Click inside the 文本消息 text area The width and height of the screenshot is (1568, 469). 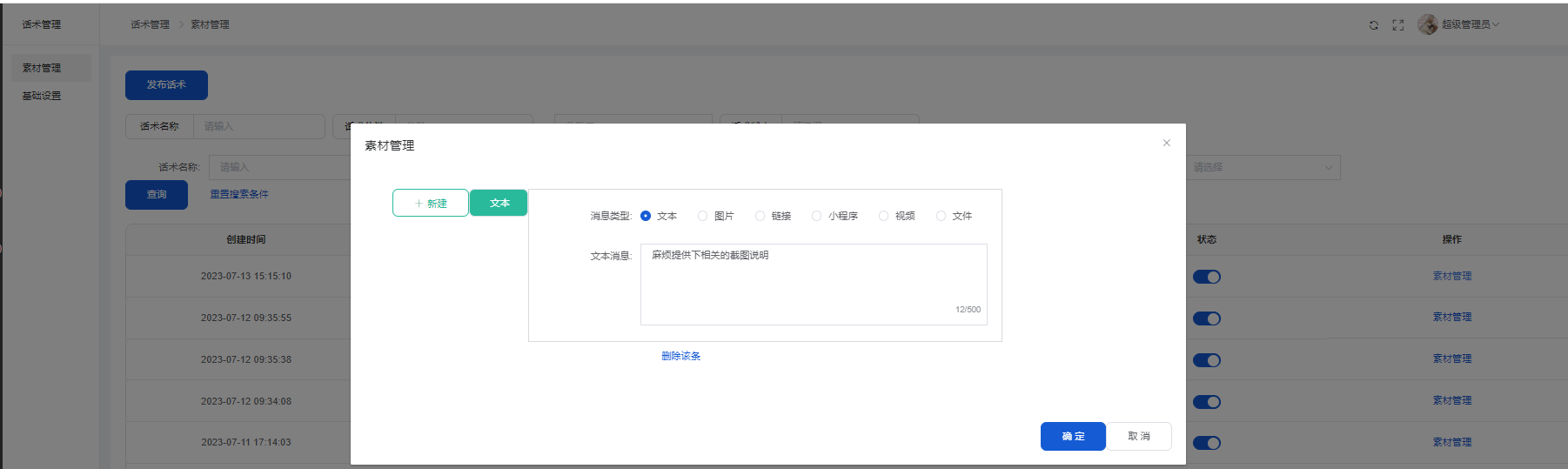[814, 284]
